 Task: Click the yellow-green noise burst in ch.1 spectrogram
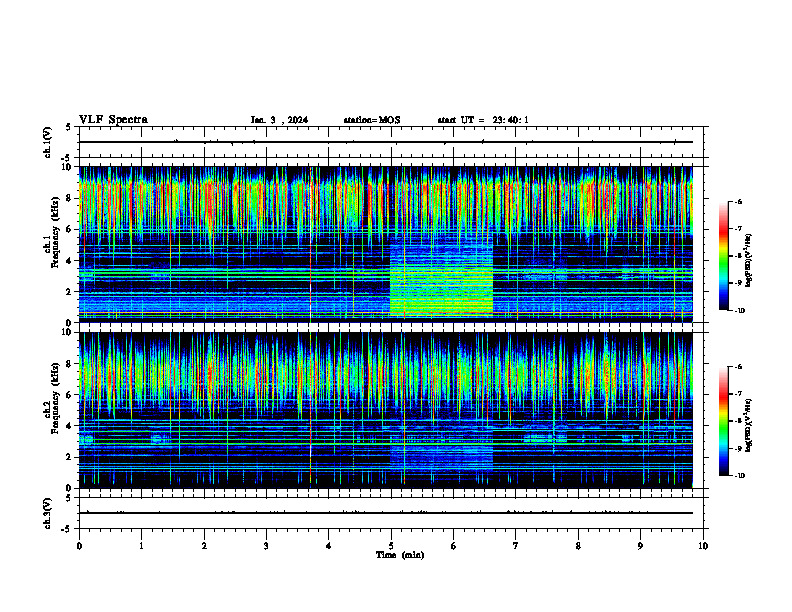click(441, 290)
